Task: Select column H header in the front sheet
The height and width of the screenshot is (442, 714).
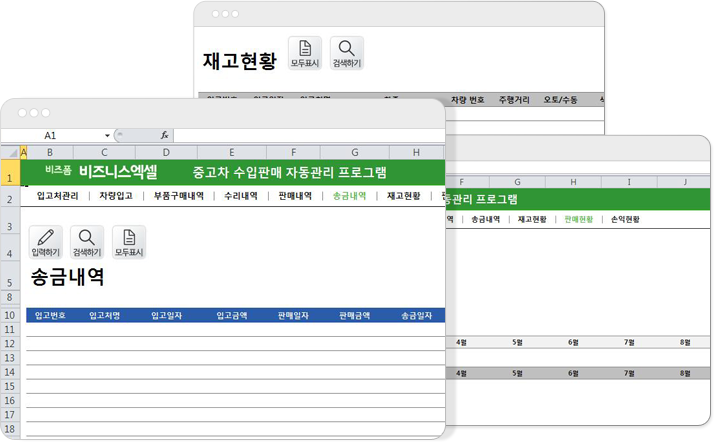Action: 416,152
